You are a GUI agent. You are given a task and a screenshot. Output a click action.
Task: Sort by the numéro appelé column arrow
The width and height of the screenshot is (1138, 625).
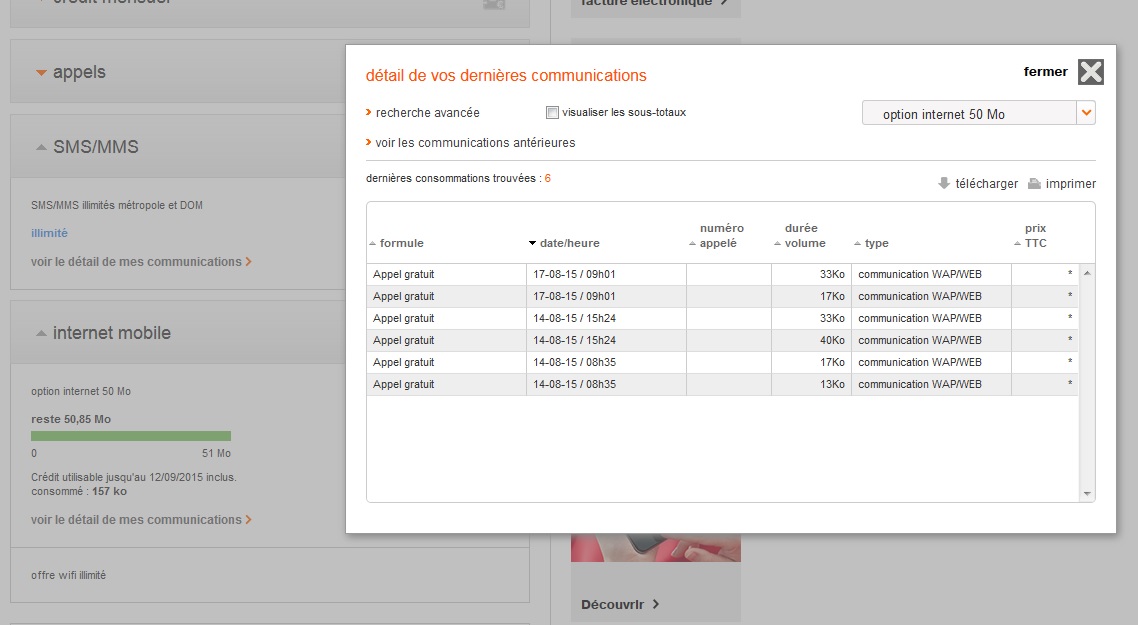click(x=692, y=244)
